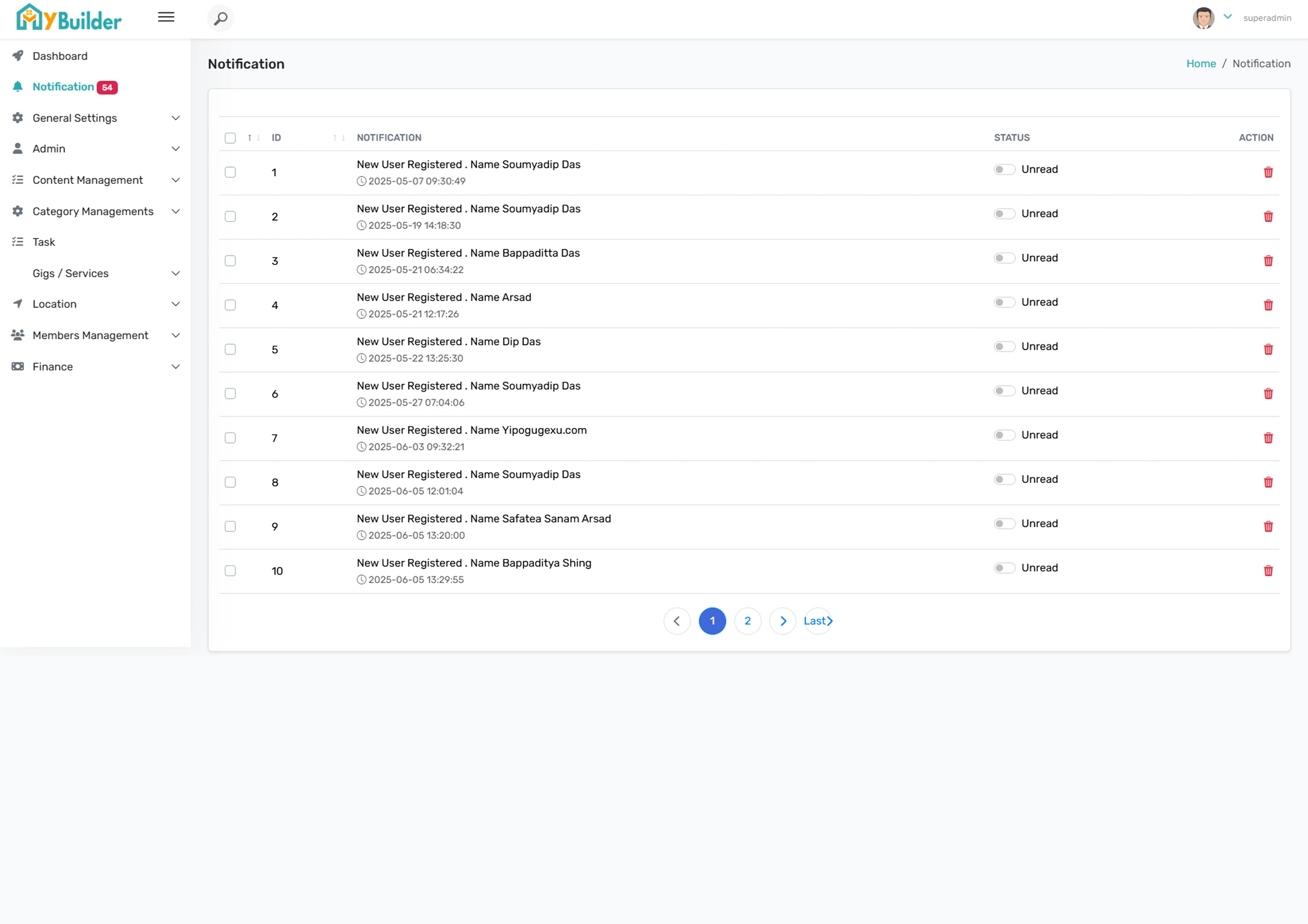Open the superadmin dropdown chevron
1308x924 pixels.
click(x=1228, y=17)
